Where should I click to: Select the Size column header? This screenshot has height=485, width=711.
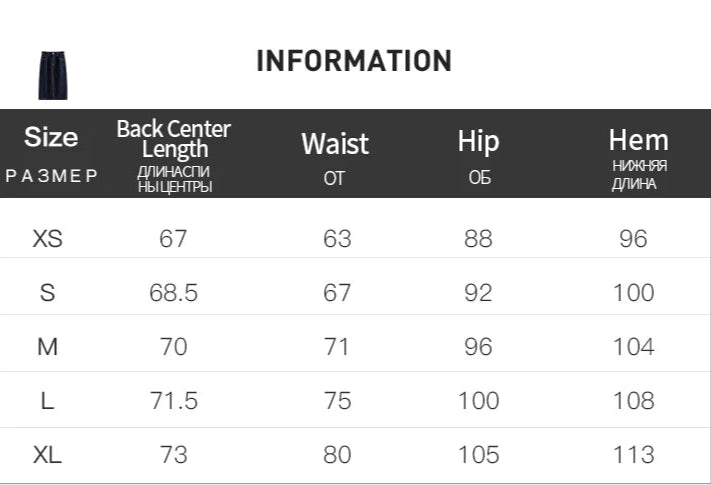(51, 137)
